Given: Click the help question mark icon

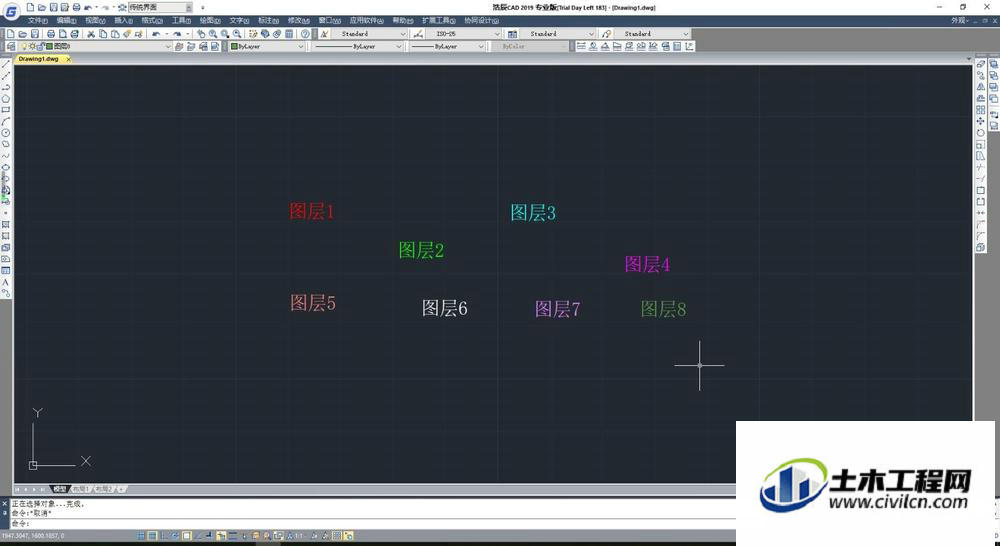Looking at the screenshot, I should [x=305, y=34].
